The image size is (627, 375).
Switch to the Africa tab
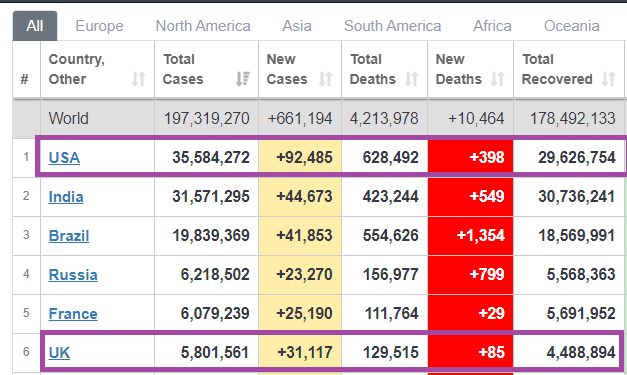(493, 26)
